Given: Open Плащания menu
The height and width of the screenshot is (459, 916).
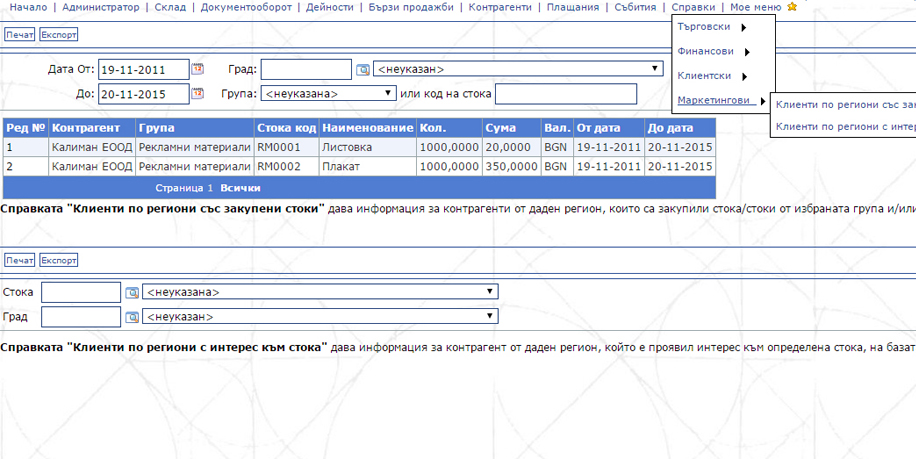Looking at the screenshot, I should (572, 7).
